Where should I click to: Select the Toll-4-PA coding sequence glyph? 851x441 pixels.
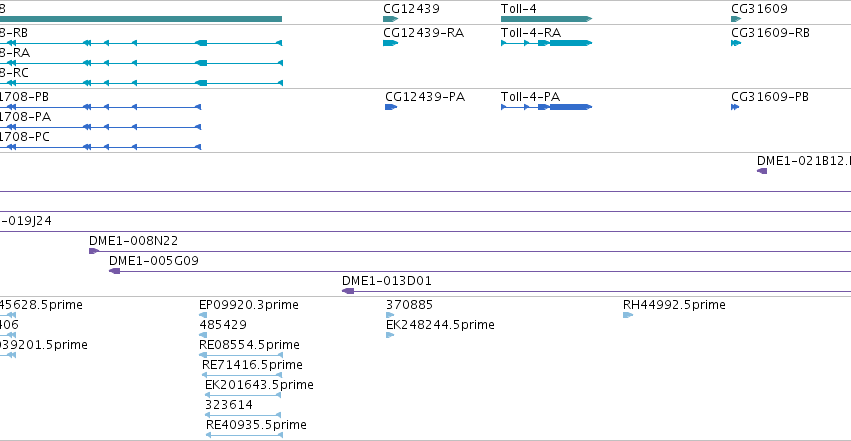[x=546, y=107]
